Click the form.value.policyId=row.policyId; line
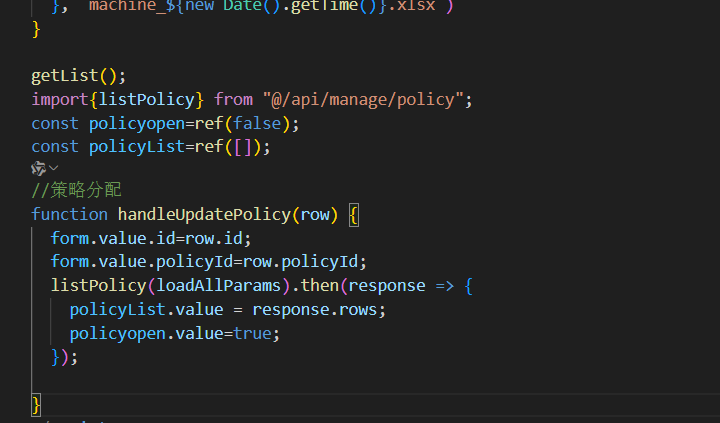 point(208,262)
